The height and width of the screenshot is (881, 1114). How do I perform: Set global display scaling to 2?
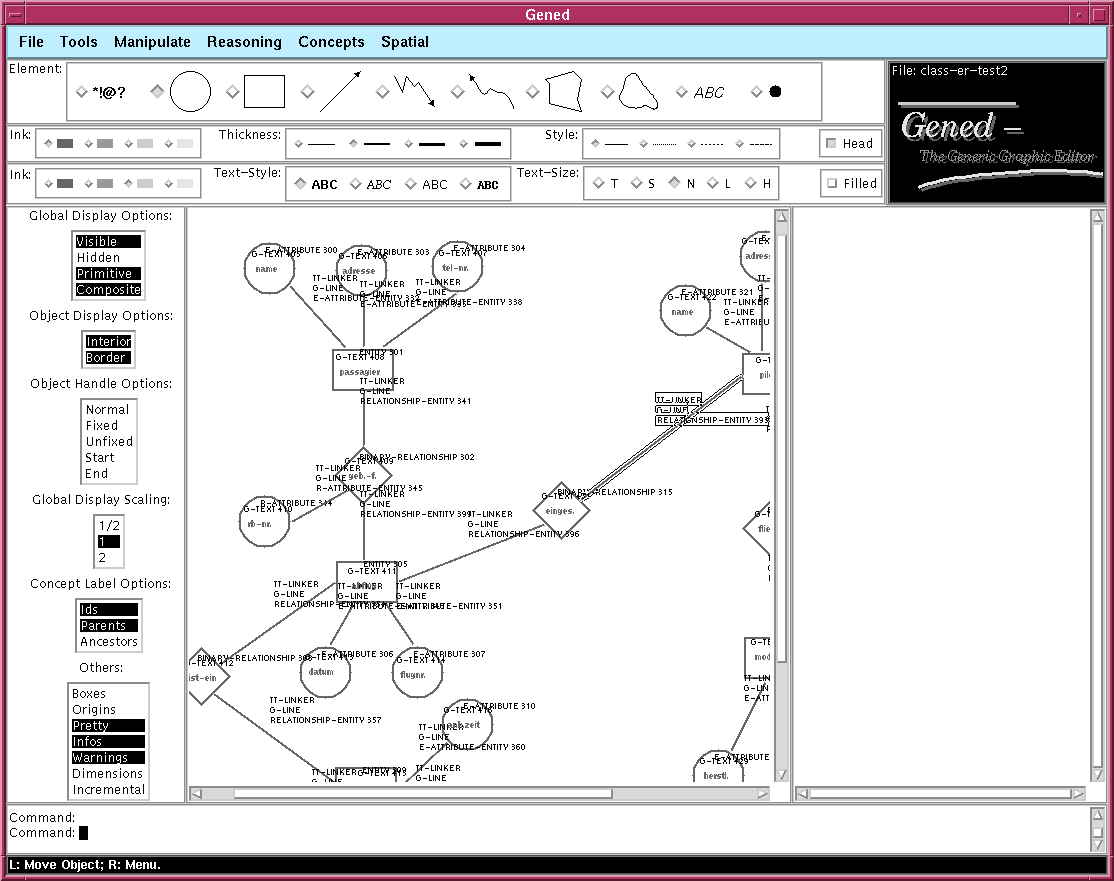pyautogui.click(x=109, y=558)
